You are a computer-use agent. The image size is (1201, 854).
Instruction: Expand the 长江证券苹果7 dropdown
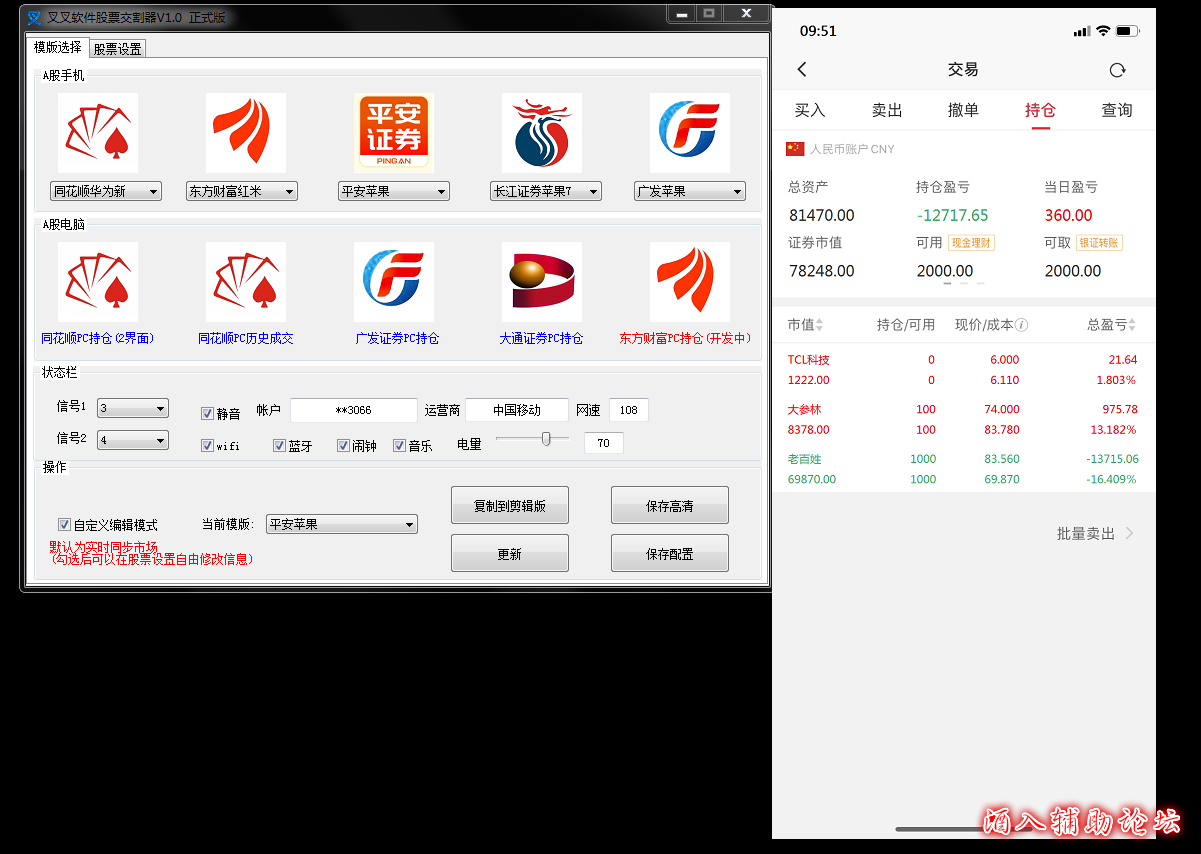[x=546, y=191]
